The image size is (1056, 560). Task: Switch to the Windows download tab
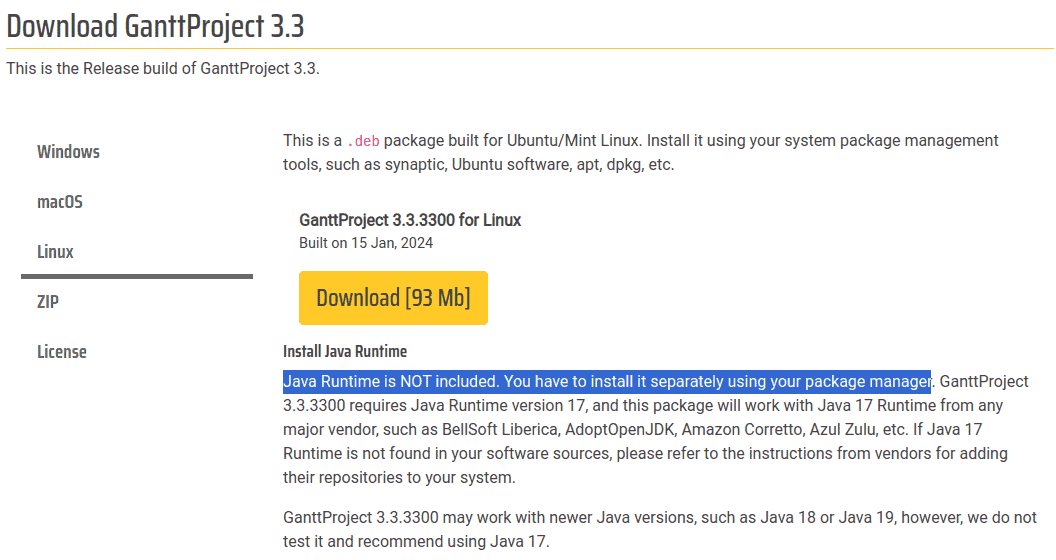click(x=69, y=152)
